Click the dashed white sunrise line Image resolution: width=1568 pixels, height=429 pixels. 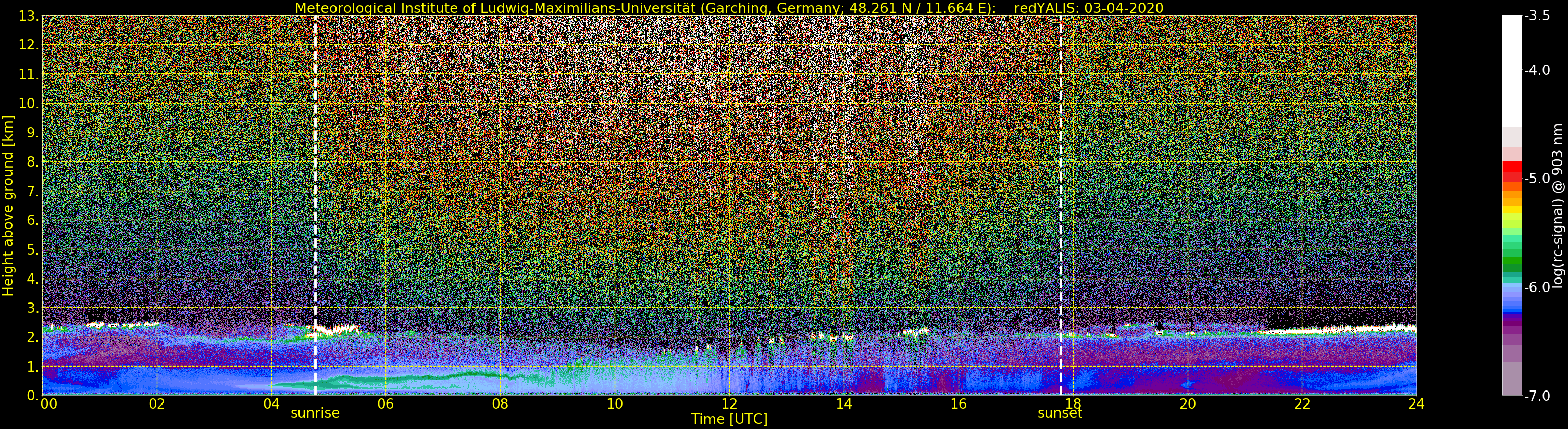coord(315,206)
